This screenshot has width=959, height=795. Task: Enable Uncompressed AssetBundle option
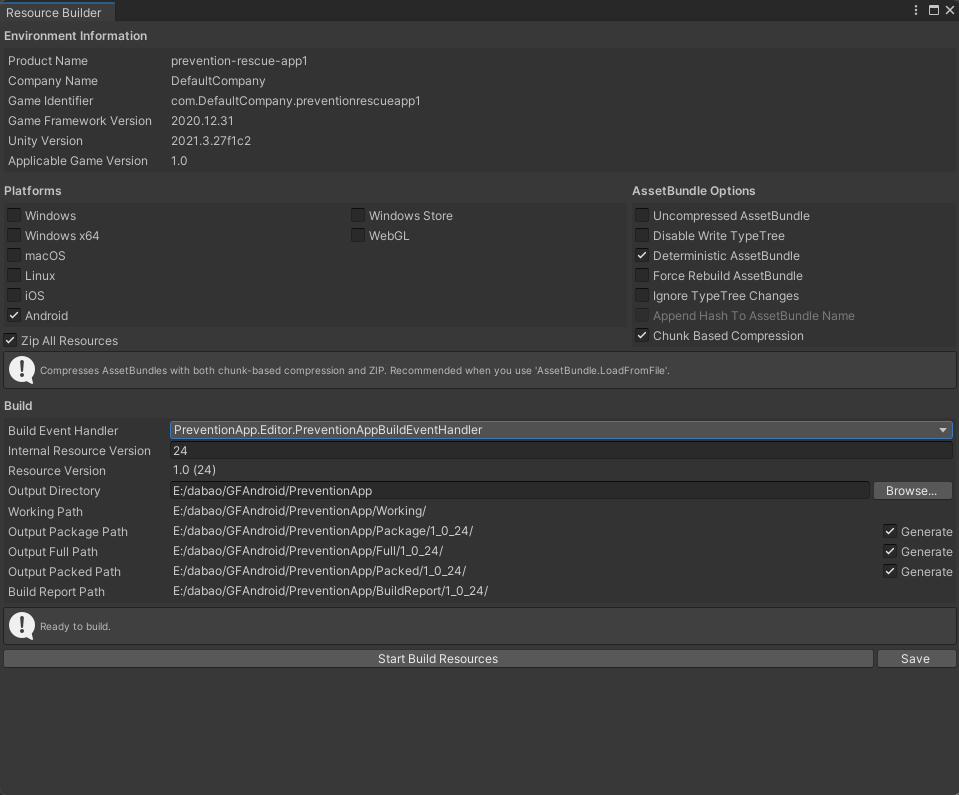(x=641, y=215)
